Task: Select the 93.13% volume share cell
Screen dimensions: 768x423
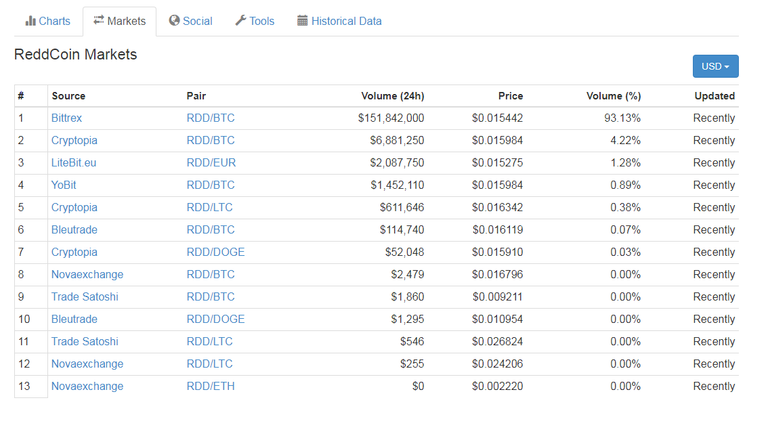Action: coord(622,118)
